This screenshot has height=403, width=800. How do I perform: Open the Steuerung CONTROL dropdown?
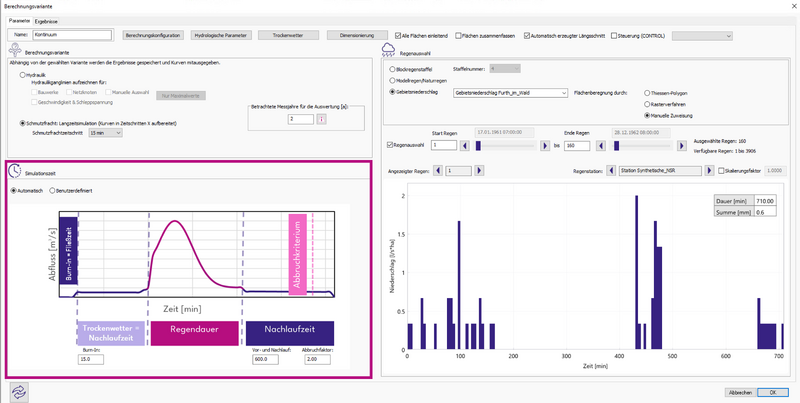click(702, 36)
